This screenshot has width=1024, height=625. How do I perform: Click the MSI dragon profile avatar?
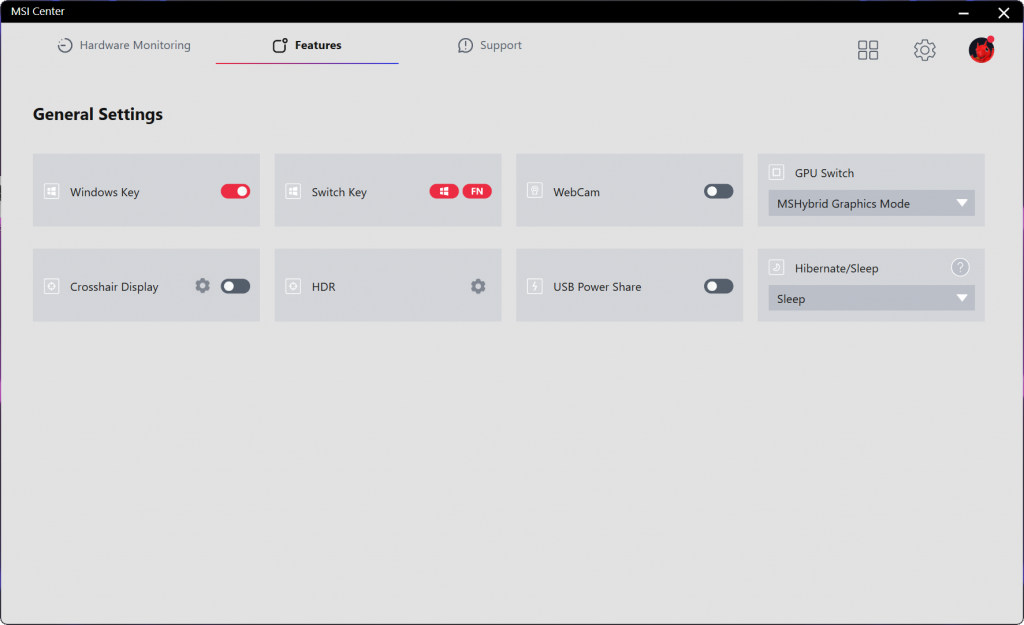[x=981, y=50]
